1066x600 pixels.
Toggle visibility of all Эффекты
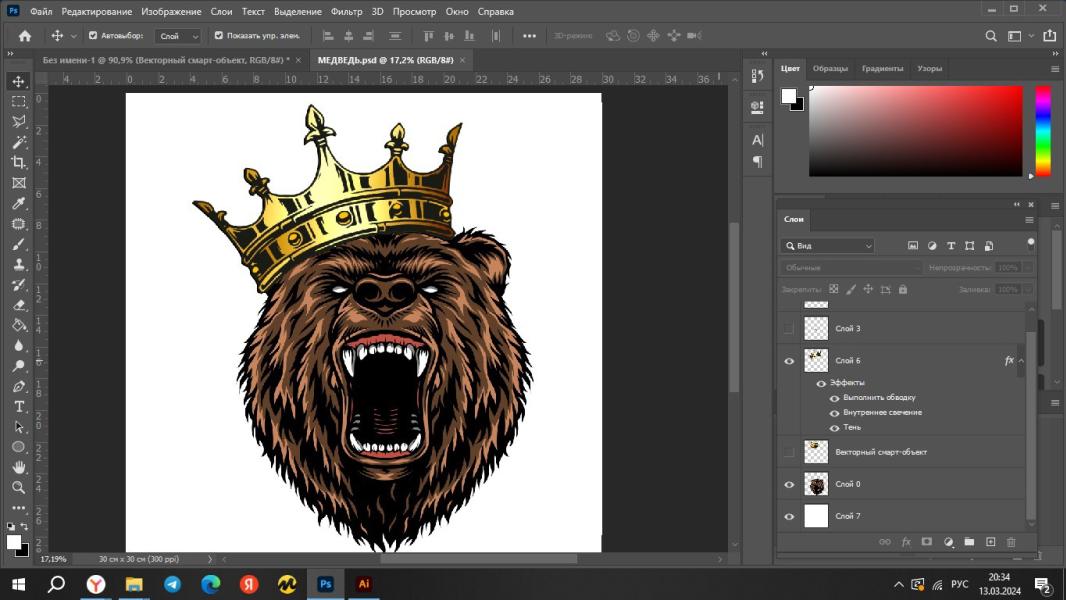(821, 383)
